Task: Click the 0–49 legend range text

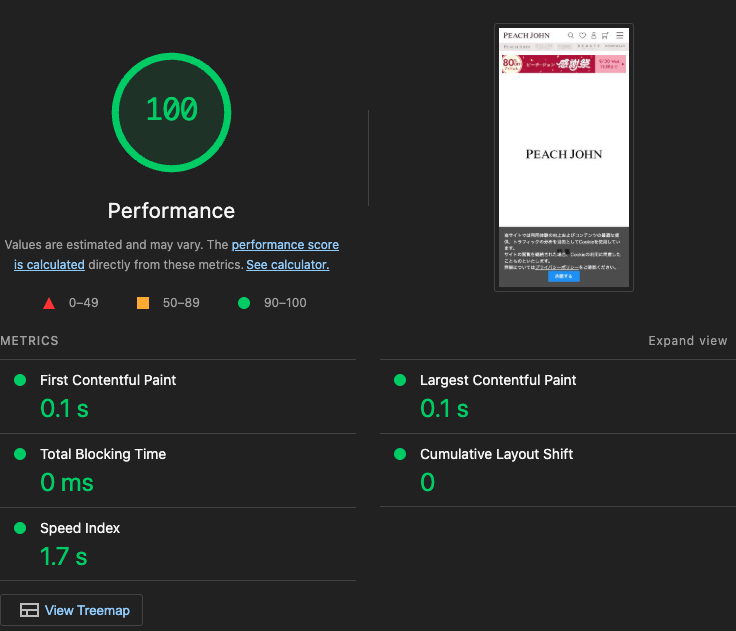Action: pyautogui.click(x=84, y=303)
